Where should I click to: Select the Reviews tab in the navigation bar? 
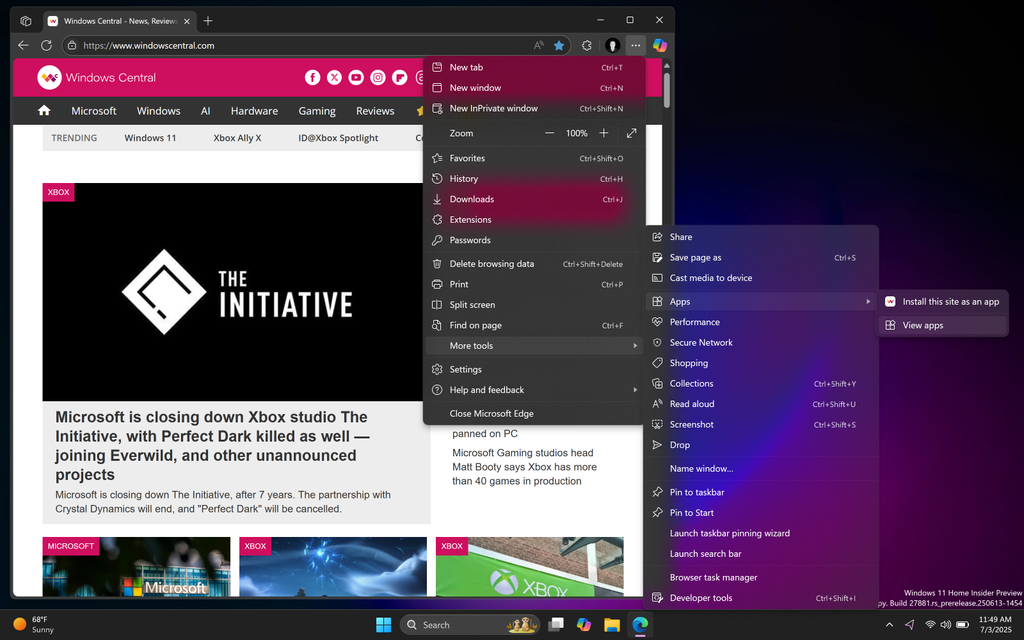point(374,111)
